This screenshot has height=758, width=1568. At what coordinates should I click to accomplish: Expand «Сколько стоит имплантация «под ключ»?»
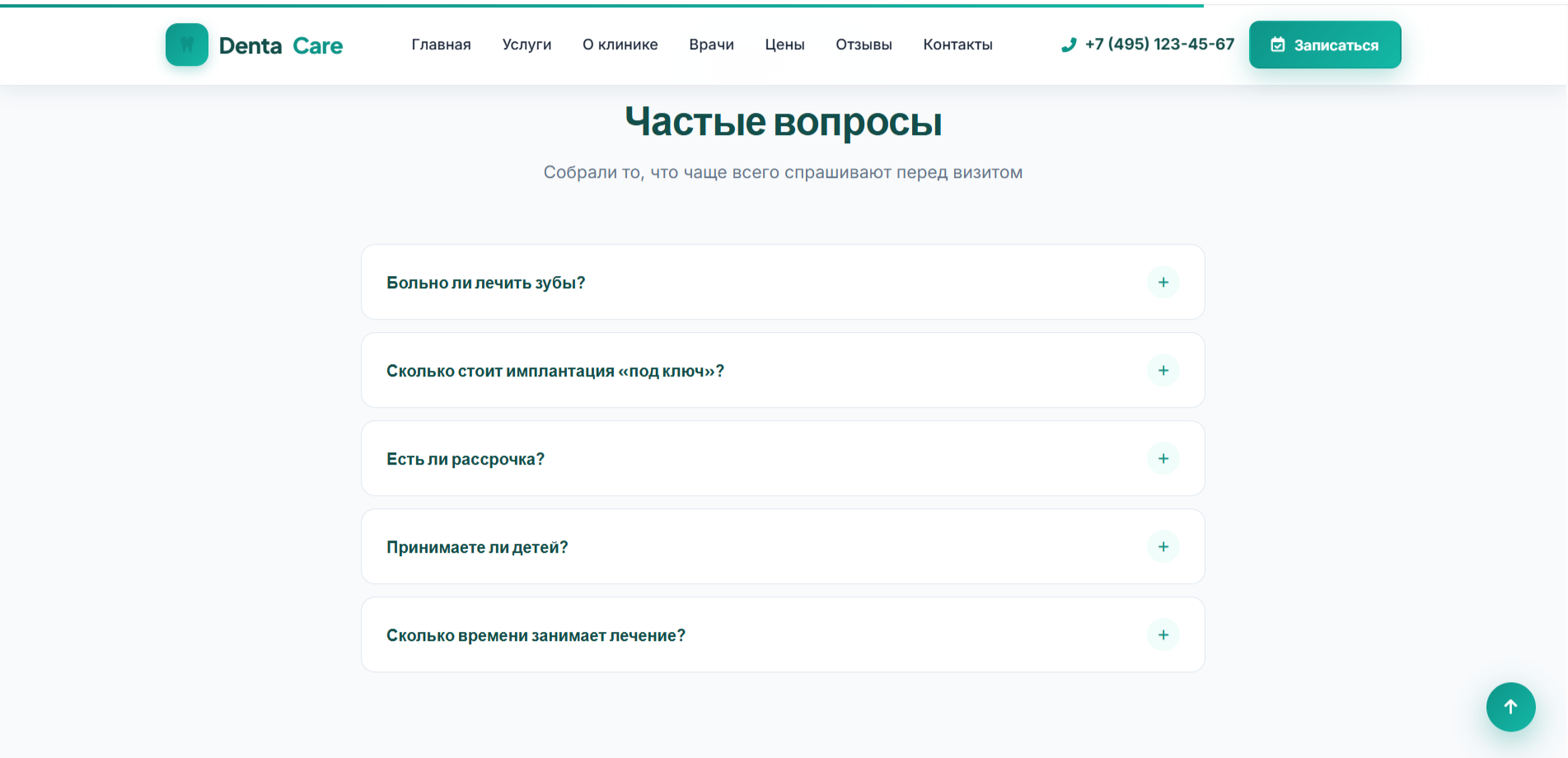click(783, 370)
